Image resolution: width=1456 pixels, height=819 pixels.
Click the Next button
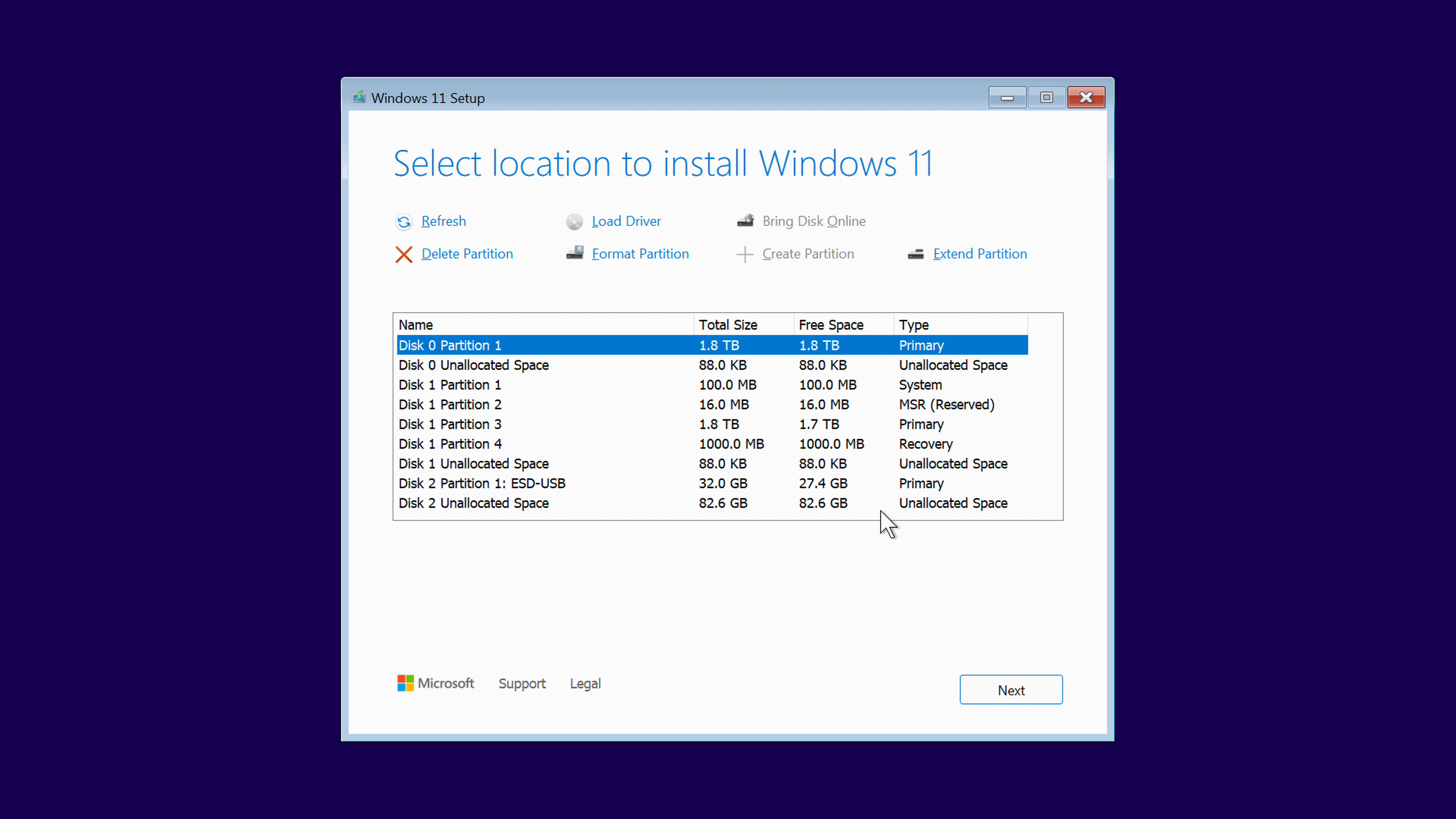[1010, 690]
